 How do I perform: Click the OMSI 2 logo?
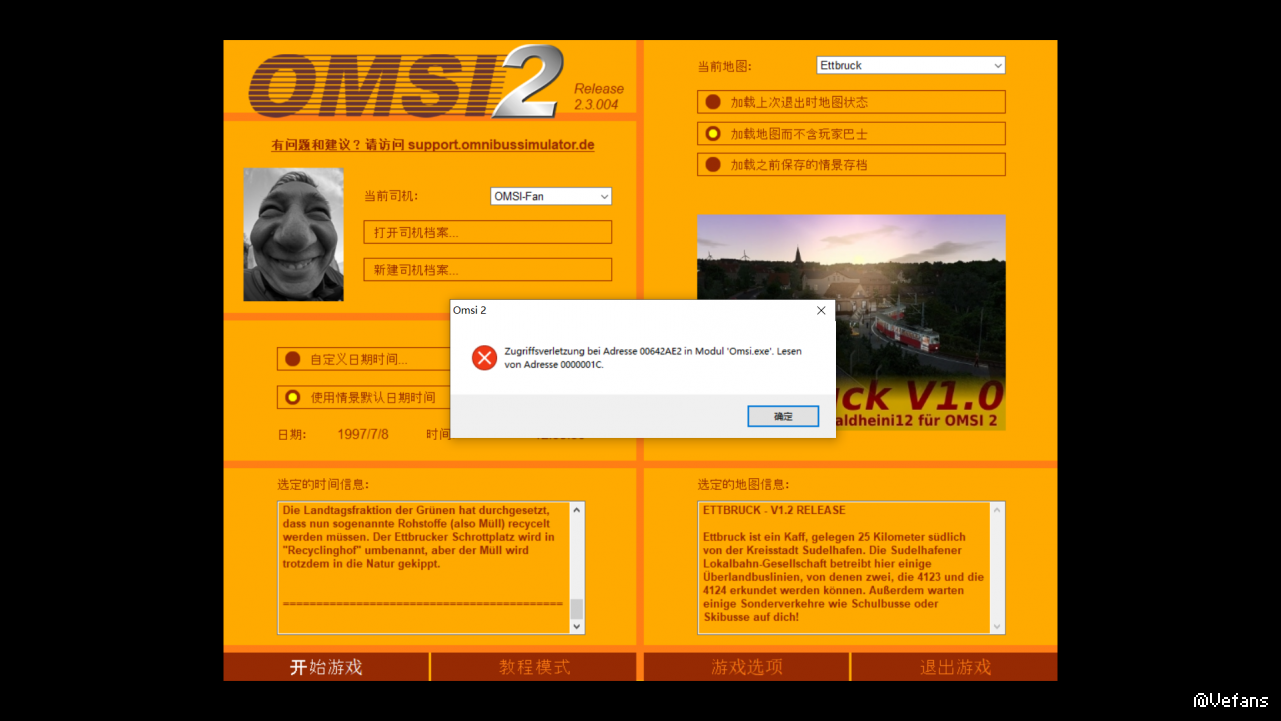[406, 82]
